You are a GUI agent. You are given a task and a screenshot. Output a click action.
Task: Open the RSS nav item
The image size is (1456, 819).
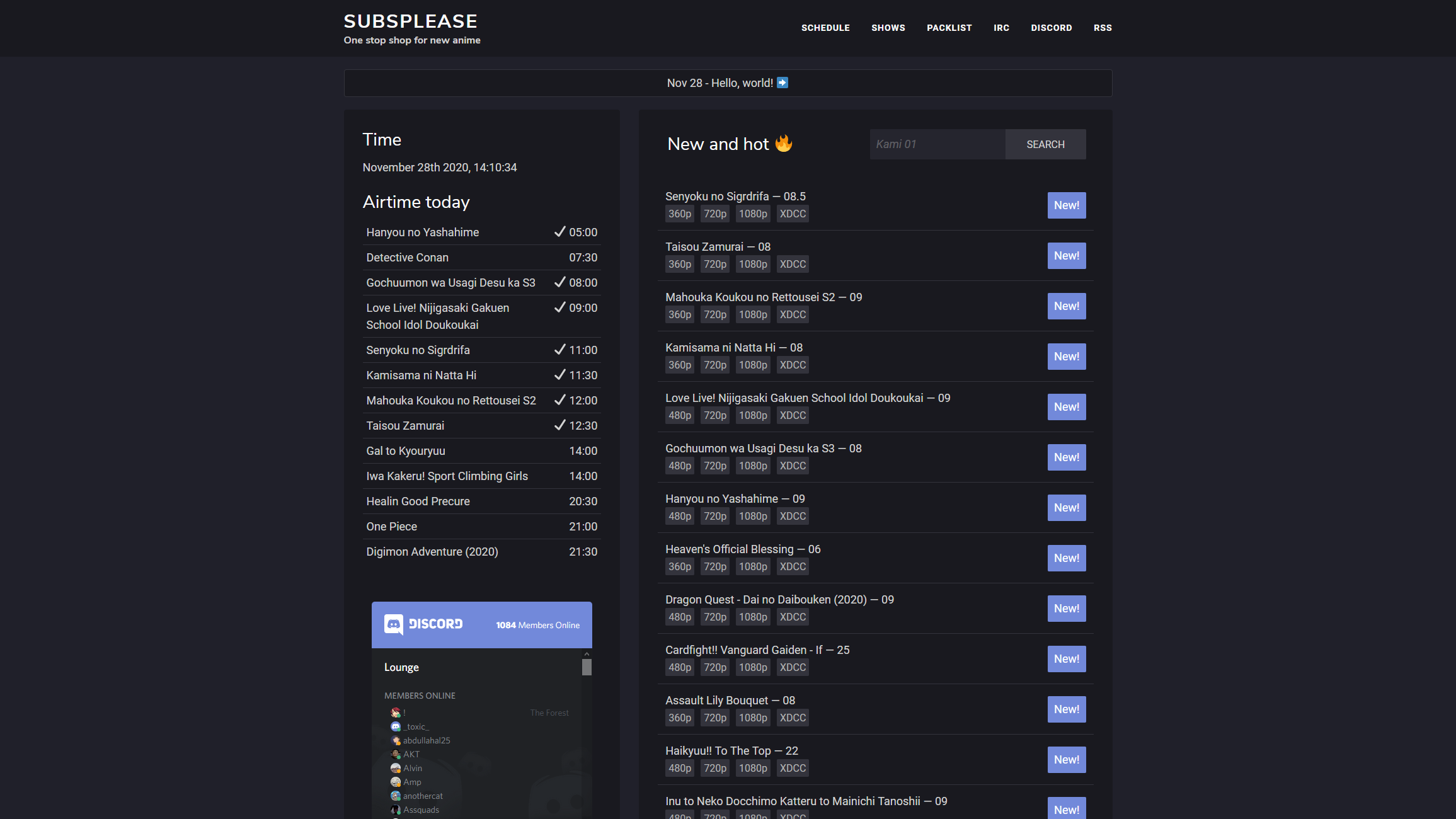[1103, 28]
